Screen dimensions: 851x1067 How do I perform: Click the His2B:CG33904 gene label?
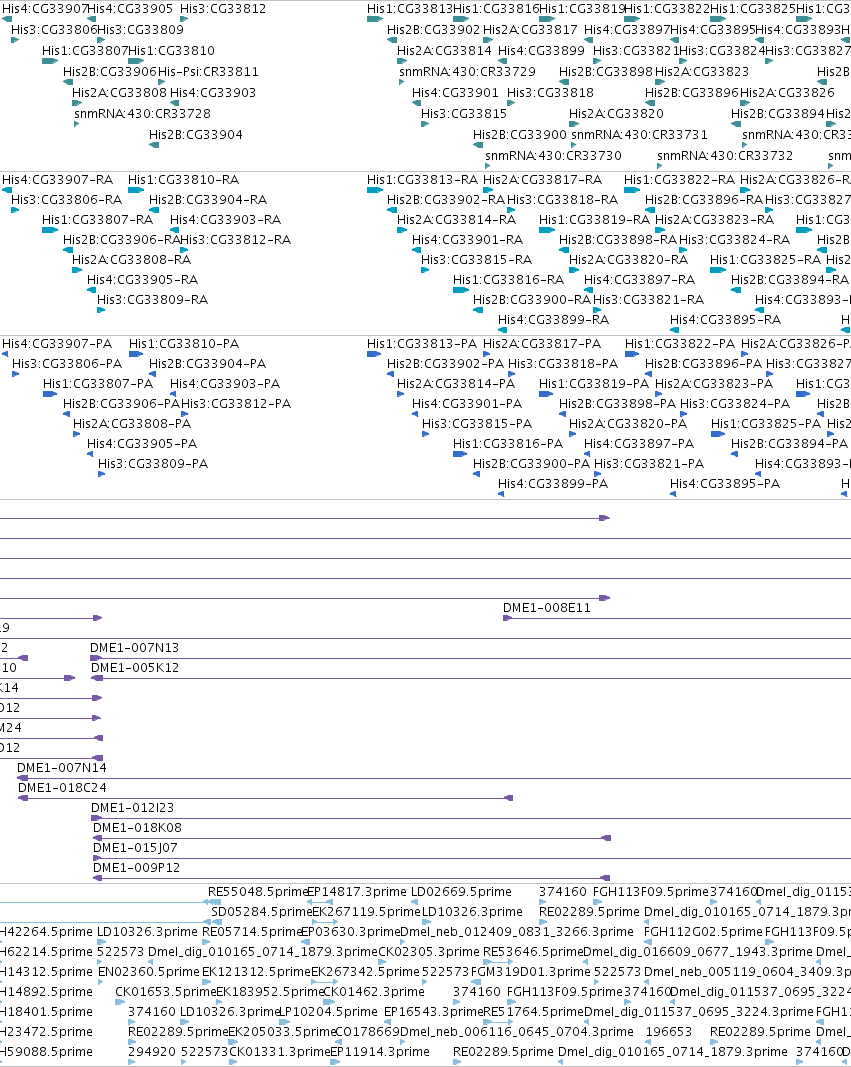pyautogui.click(x=196, y=135)
